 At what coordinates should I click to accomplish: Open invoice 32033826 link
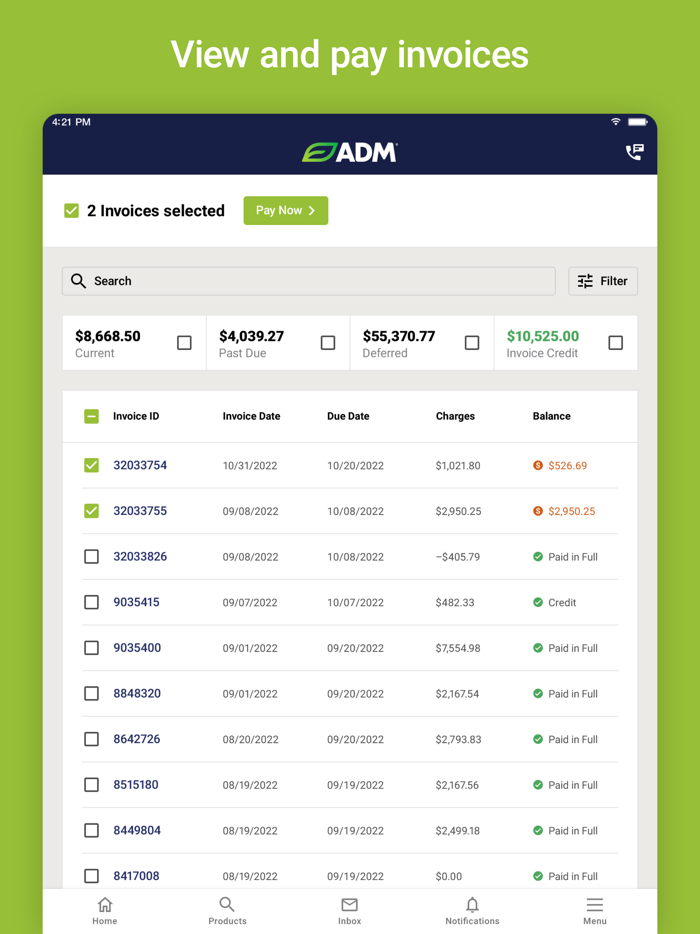(x=140, y=556)
